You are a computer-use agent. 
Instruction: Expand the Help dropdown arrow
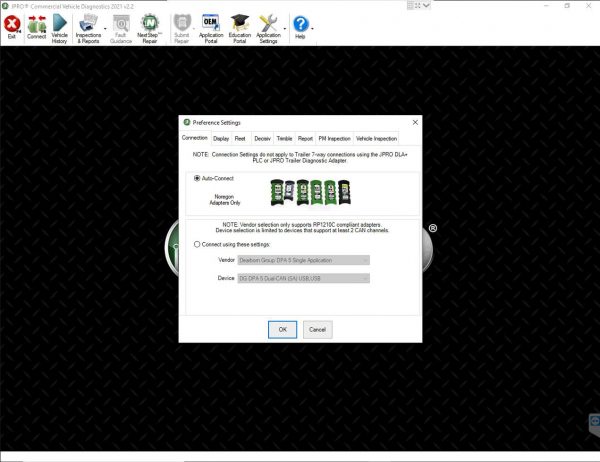313,29
